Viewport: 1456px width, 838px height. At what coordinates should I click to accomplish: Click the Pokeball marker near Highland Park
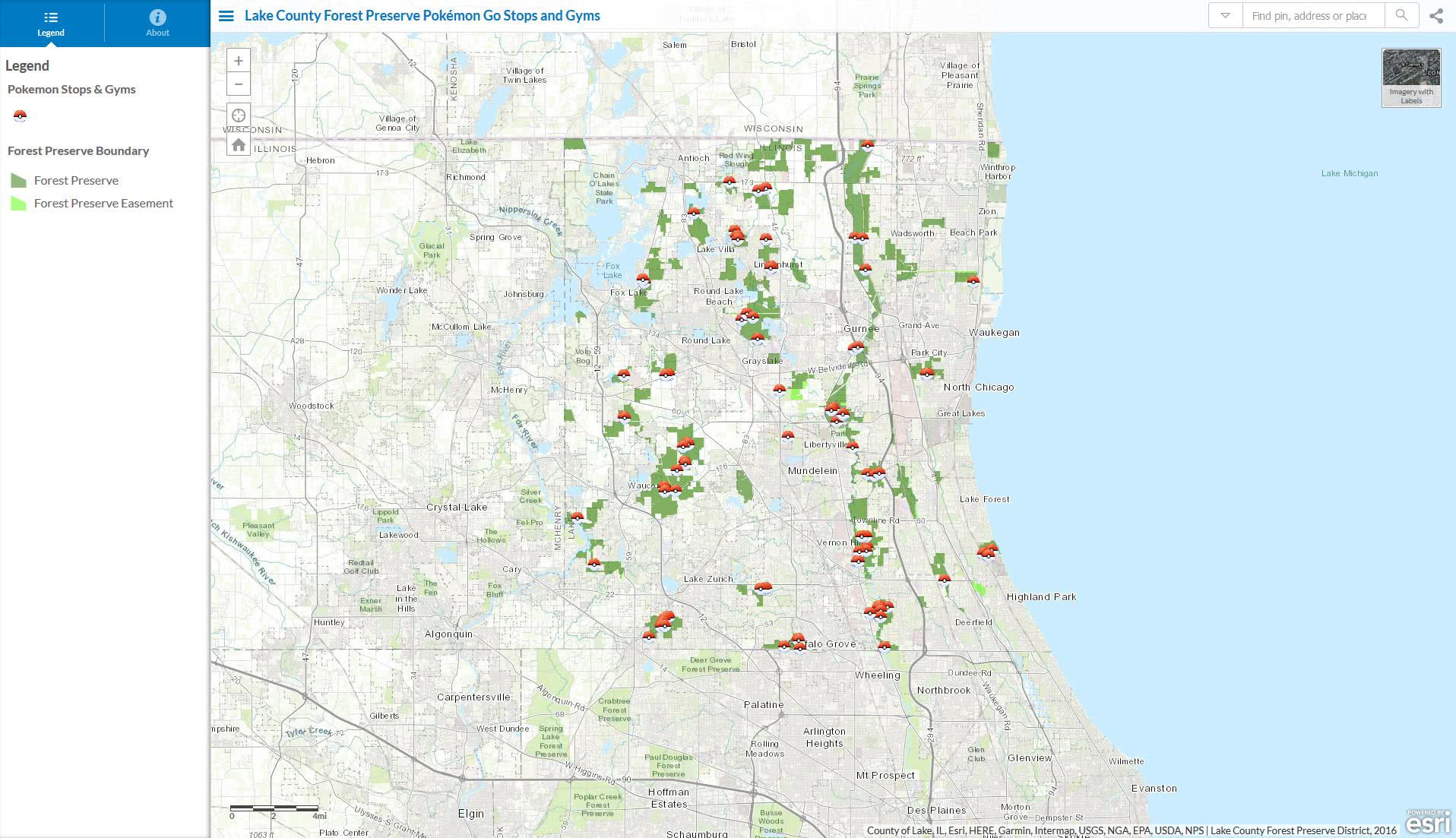tap(988, 552)
